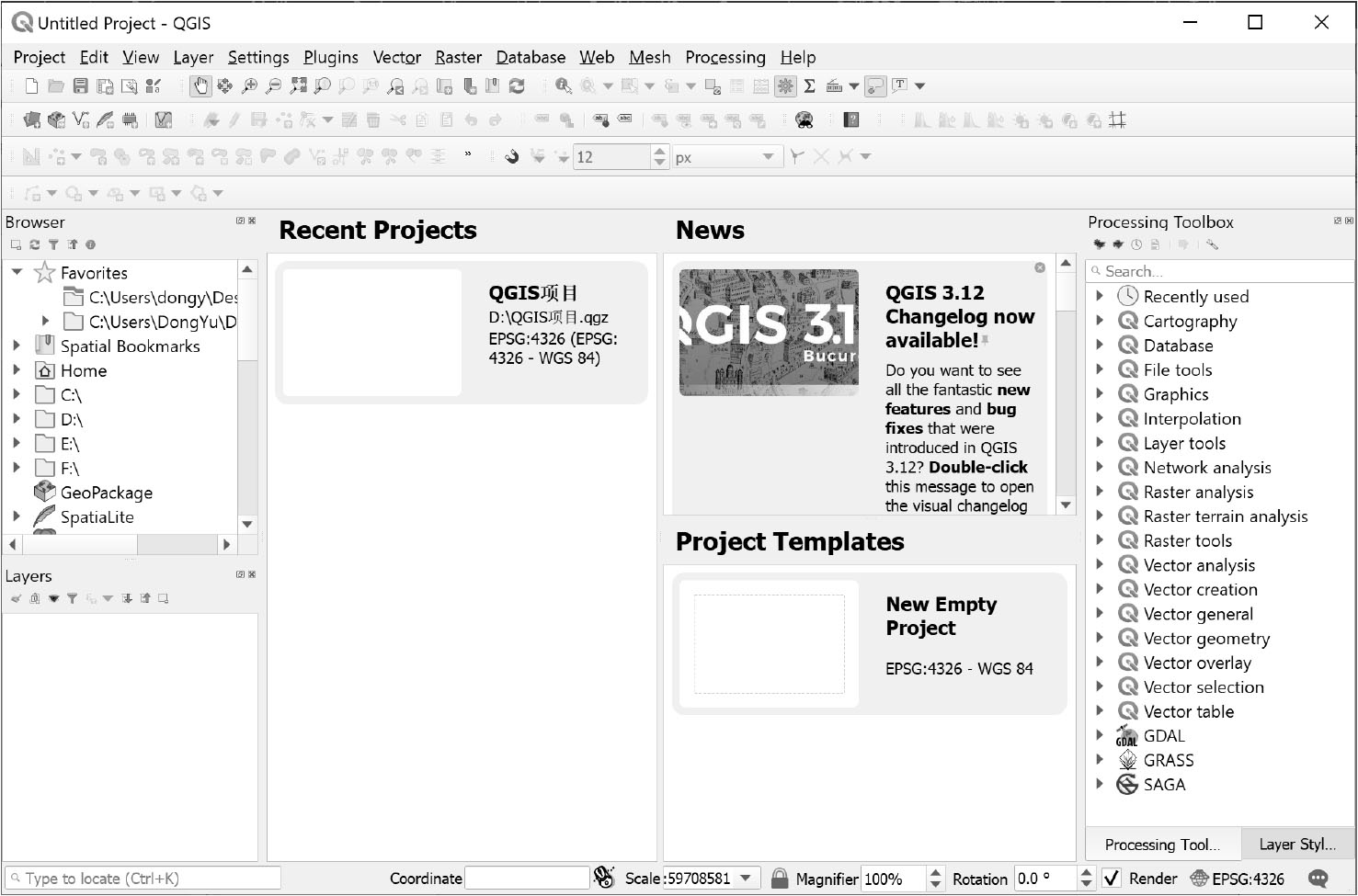The width and height of the screenshot is (1358, 896).
Task: Open the Statistical Summary sigma icon
Action: click(809, 86)
